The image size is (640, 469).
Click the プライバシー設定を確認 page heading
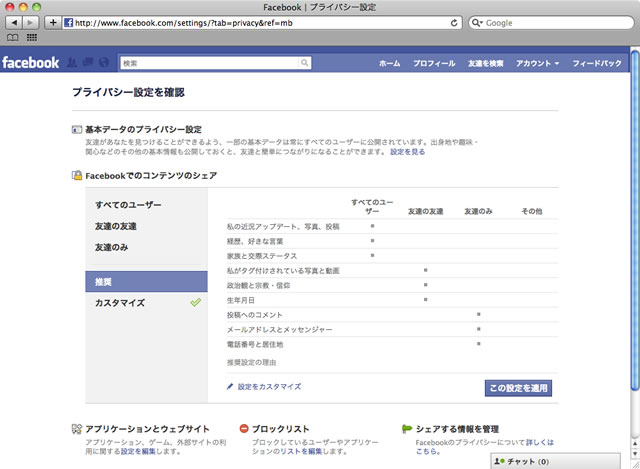coord(129,92)
